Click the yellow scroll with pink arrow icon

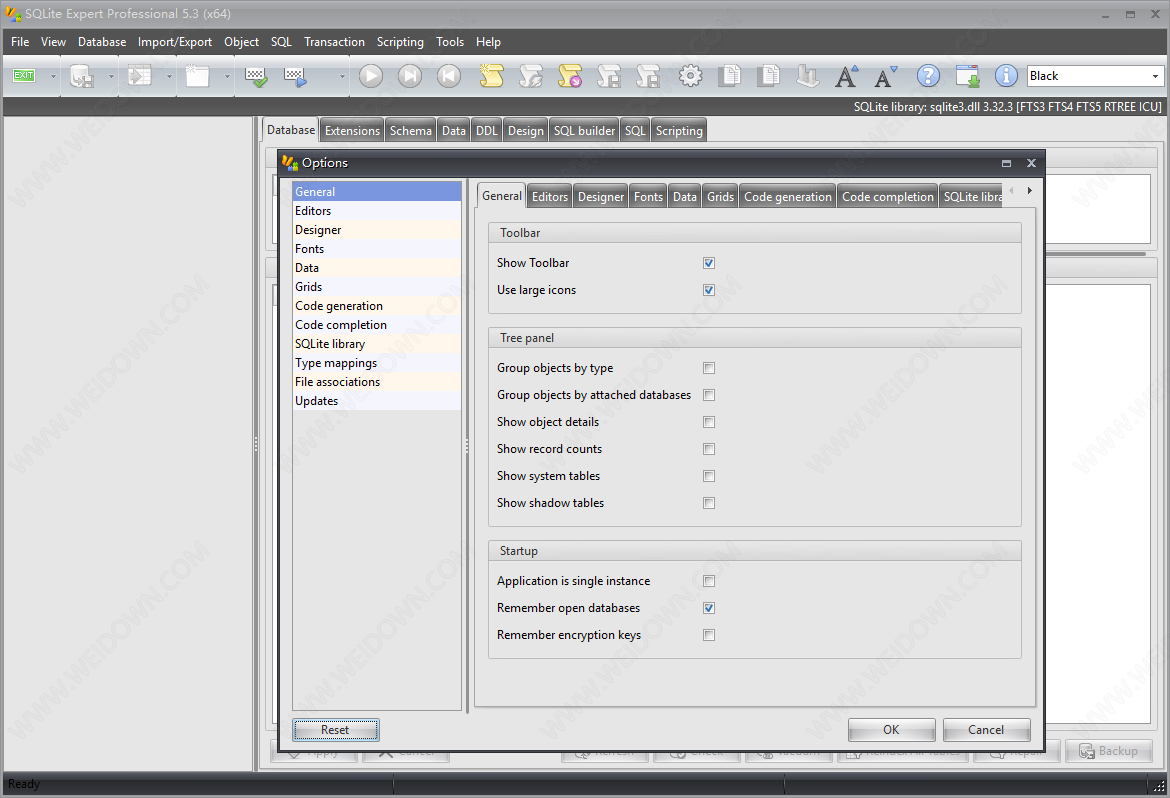pyautogui.click(x=570, y=75)
